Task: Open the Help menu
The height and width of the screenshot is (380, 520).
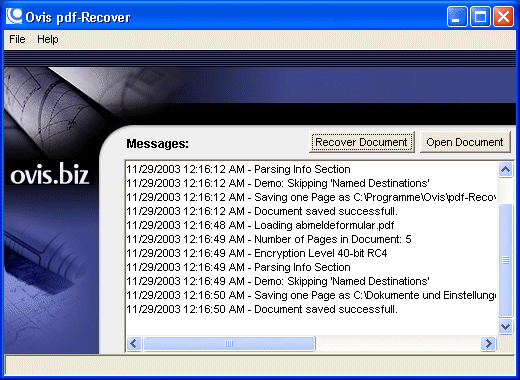Action: click(x=48, y=39)
